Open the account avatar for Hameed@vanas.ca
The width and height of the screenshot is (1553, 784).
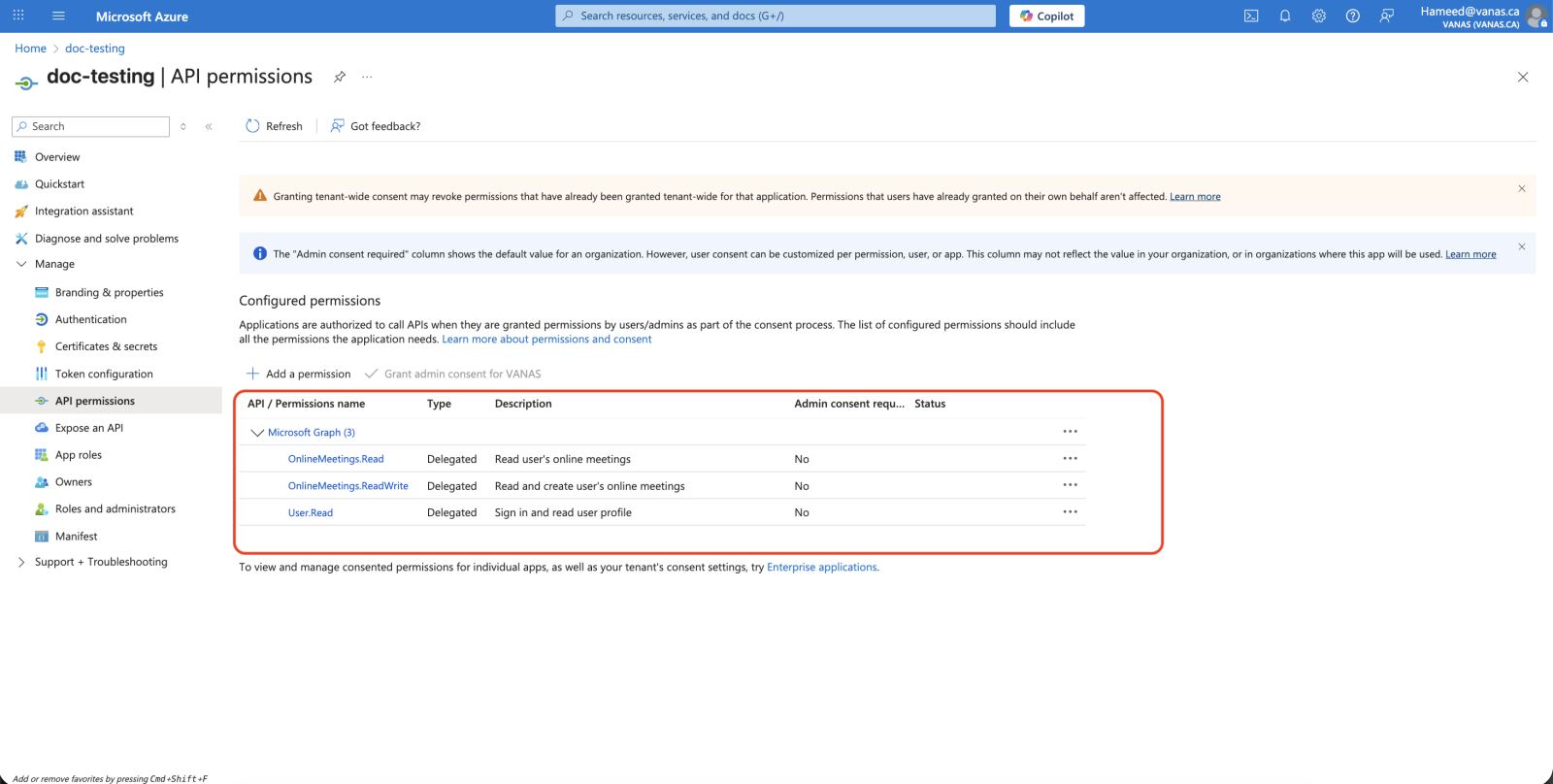pyautogui.click(x=1536, y=16)
